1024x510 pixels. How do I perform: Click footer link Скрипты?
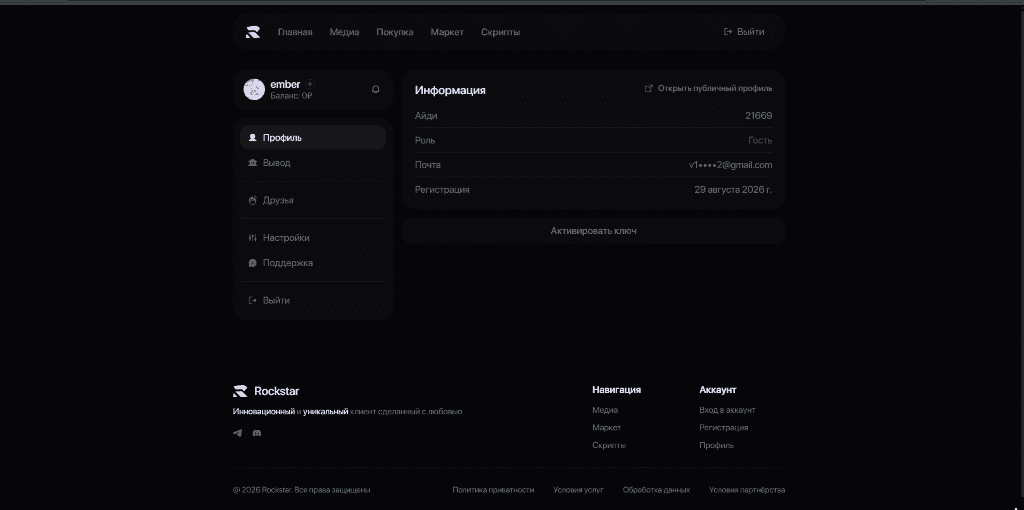[609, 445]
